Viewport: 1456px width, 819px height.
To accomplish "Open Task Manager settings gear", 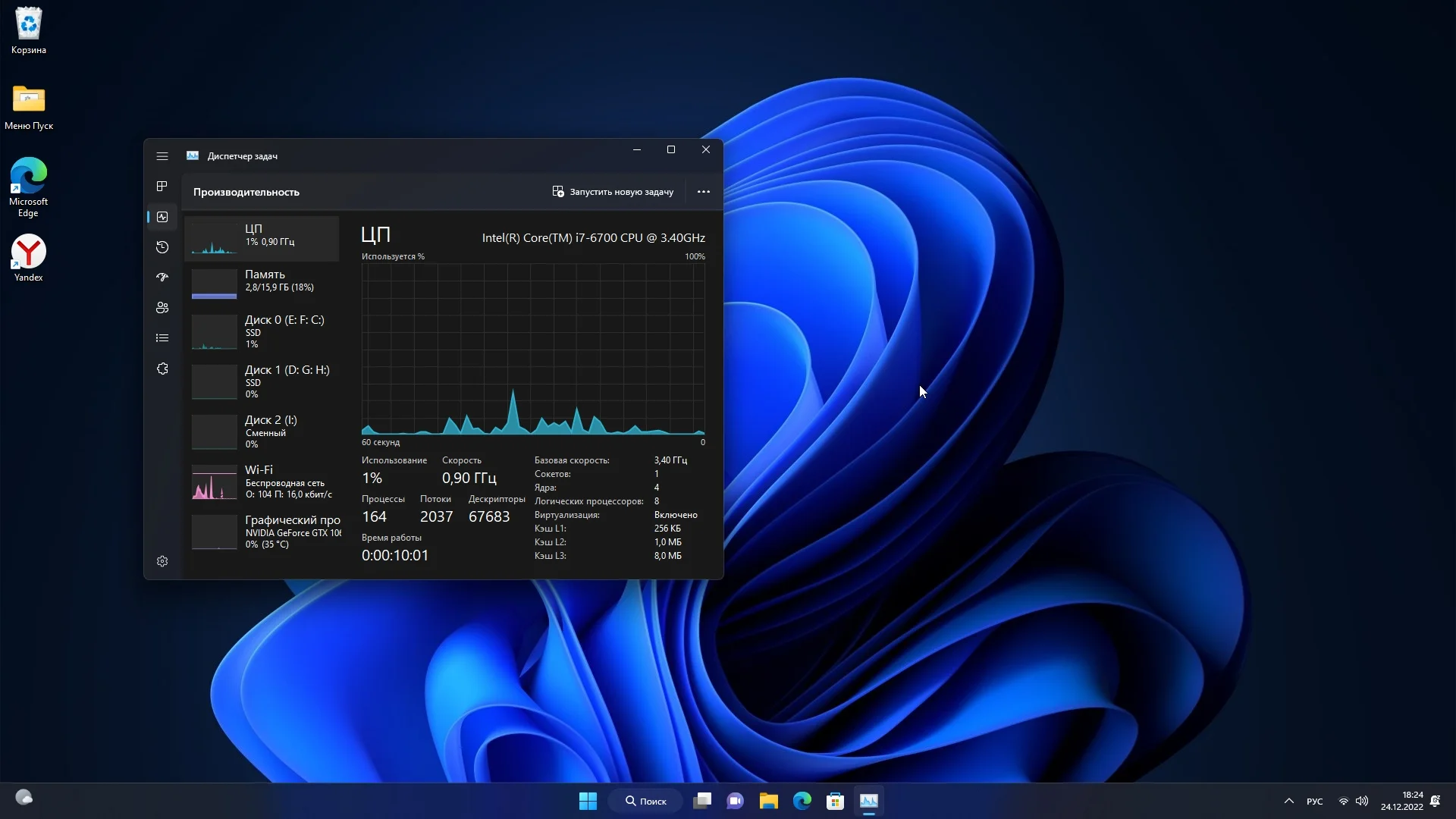I will click(162, 561).
